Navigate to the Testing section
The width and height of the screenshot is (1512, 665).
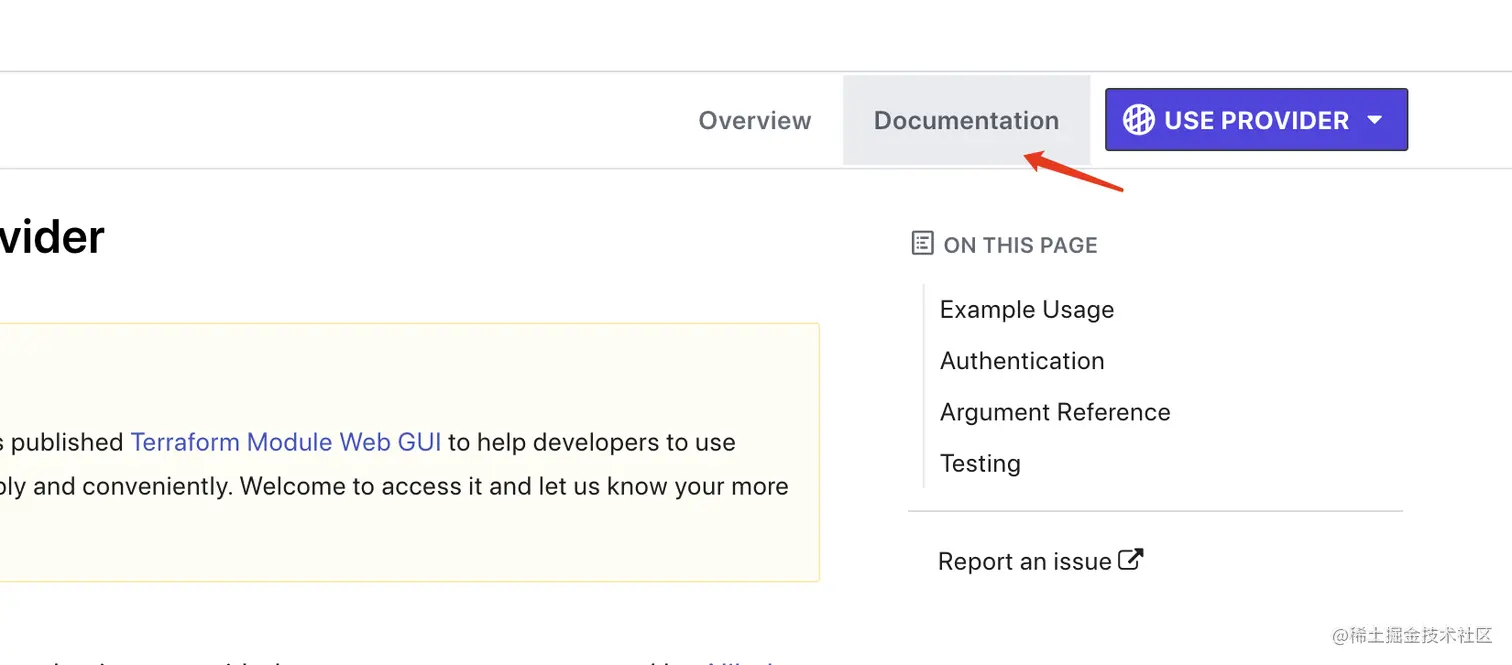tap(980, 464)
